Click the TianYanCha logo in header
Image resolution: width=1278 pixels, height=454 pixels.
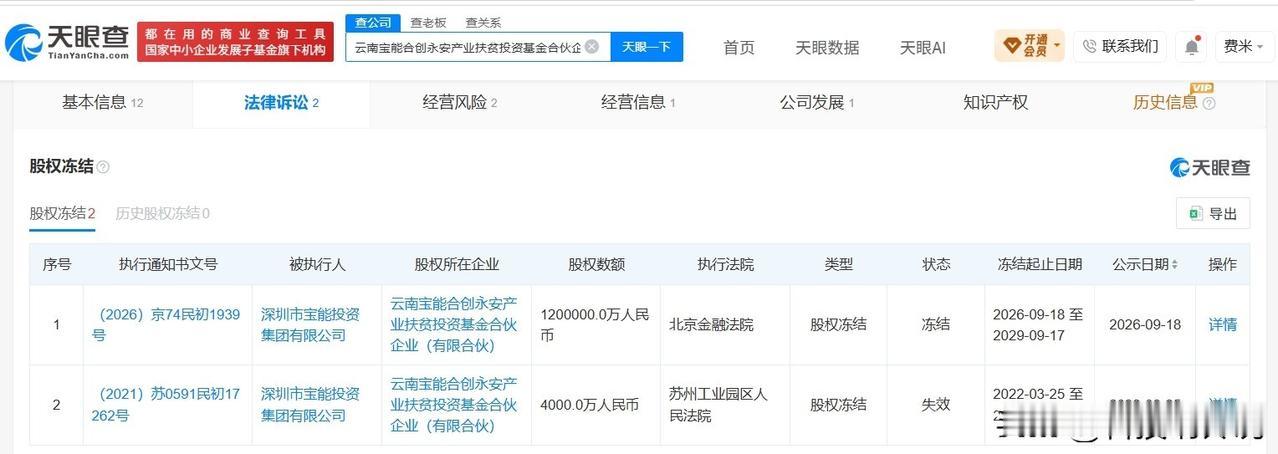pos(66,42)
